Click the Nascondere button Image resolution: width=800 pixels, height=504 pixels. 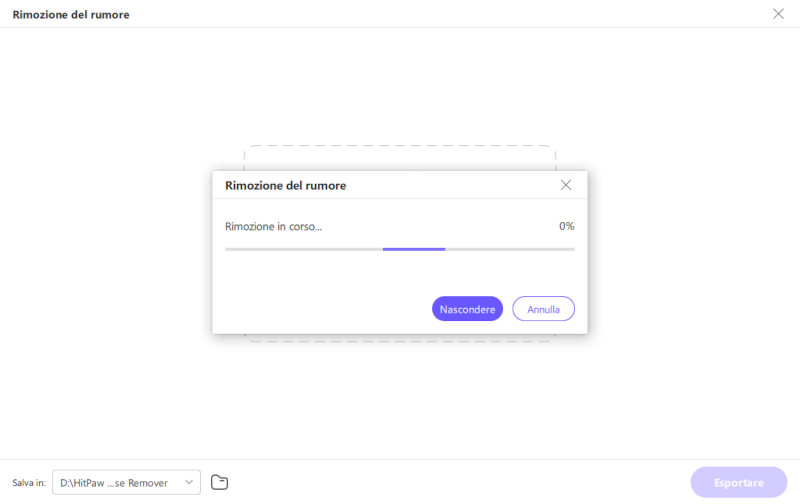click(x=467, y=309)
